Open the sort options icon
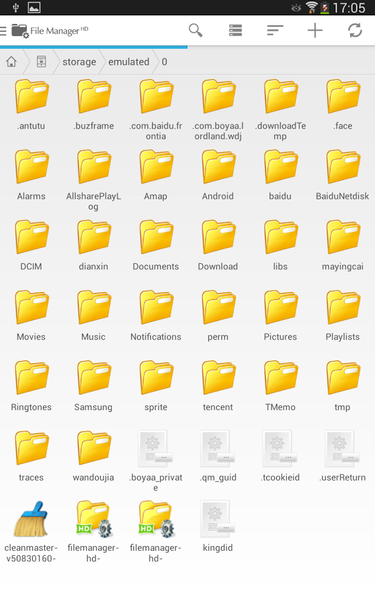The height and width of the screenshot is (600, 375). 275,30
